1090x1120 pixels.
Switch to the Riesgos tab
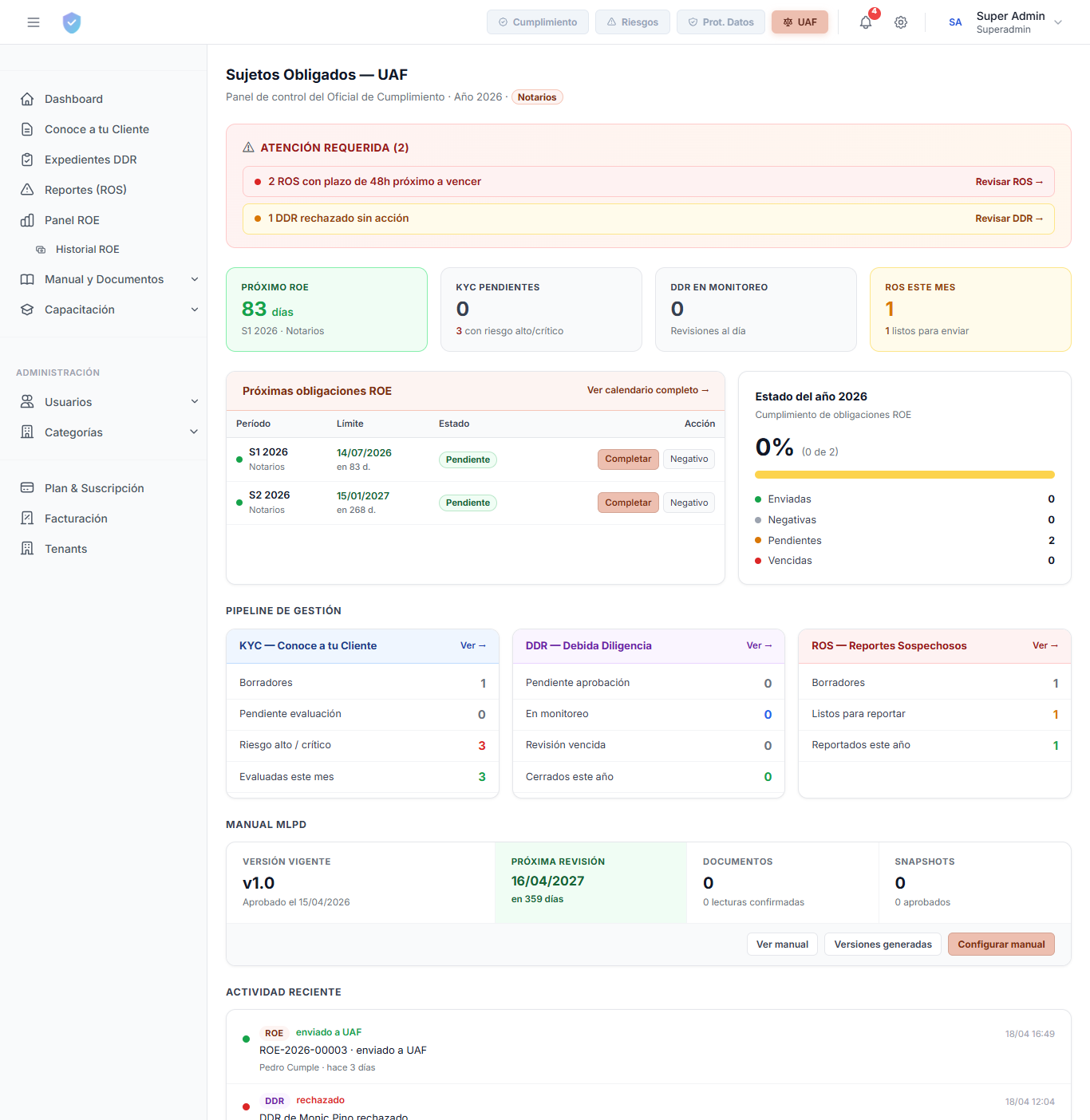[x=634, y=22]
